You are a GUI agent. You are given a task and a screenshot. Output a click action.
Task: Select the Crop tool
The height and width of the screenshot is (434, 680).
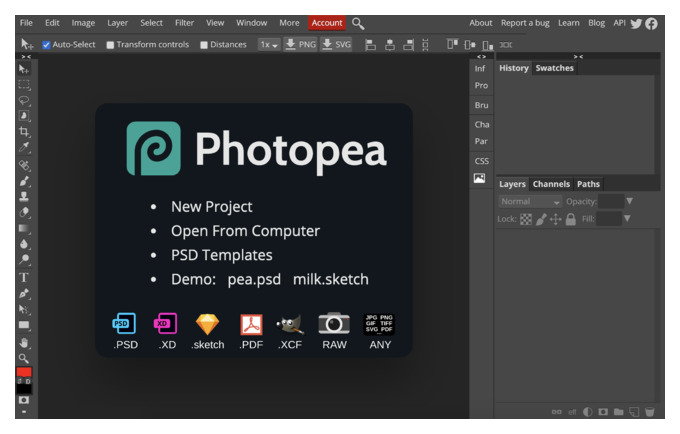coord(24,131)
